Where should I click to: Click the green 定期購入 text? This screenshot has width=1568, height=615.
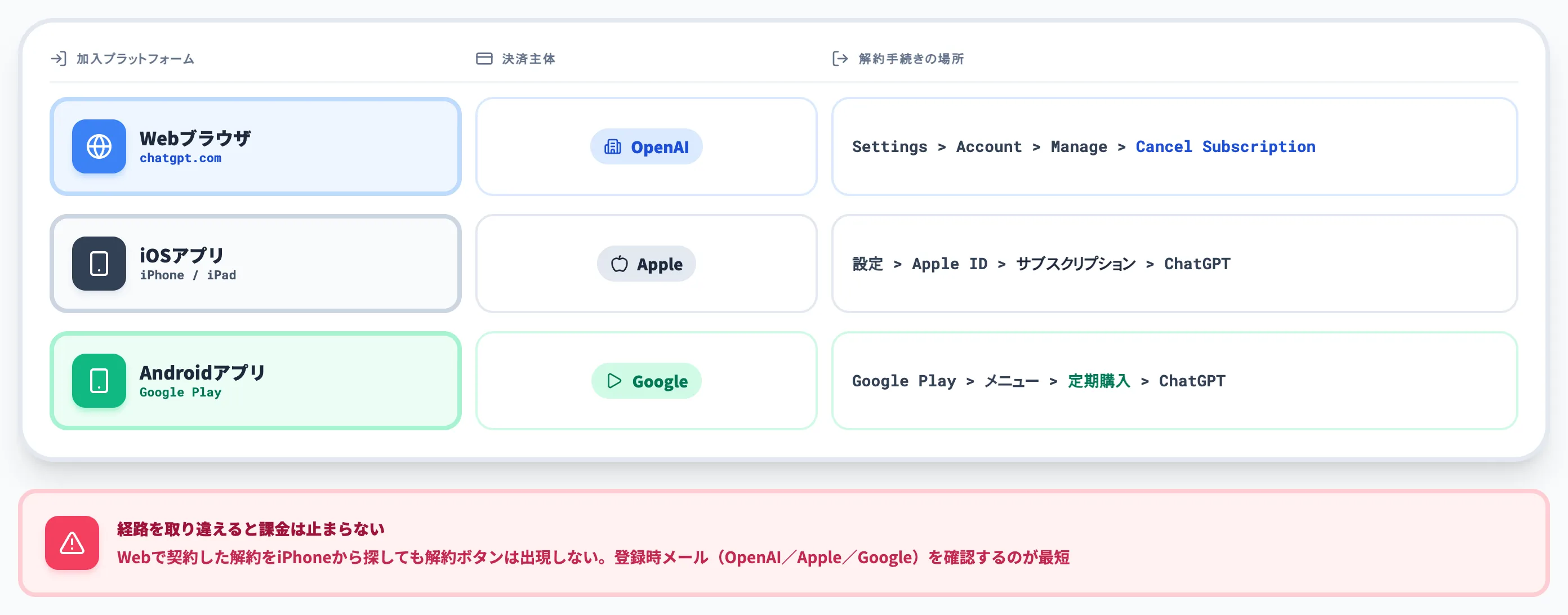click(x=1099, y=381)
